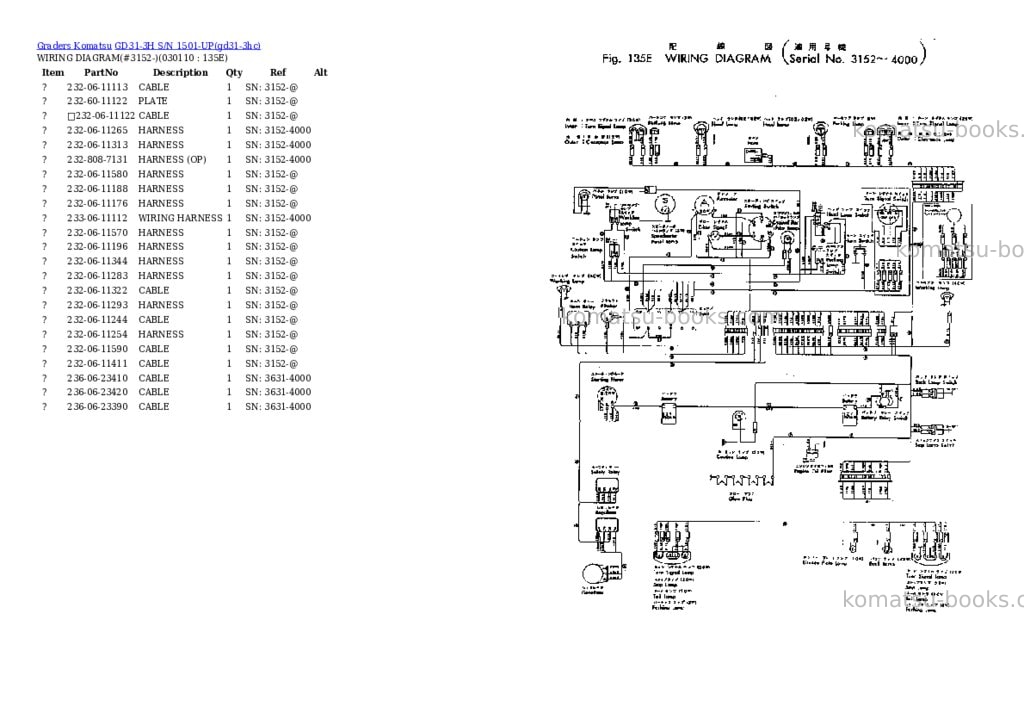Click the Alt column header
Screen dimensions: 1024x725
(321, 72)
